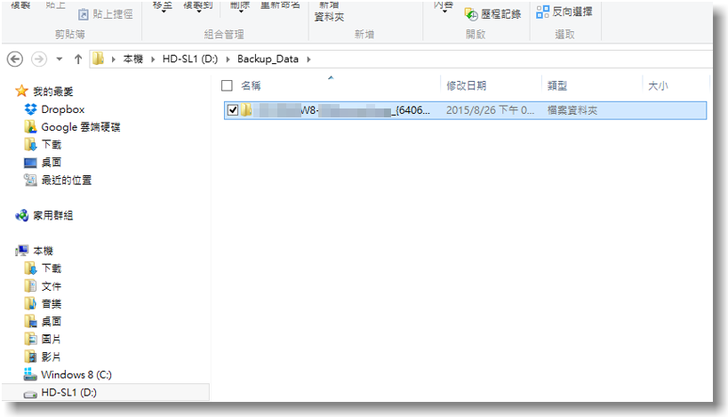Click Google 雲端硬碟 drive icon

[30, 127]
